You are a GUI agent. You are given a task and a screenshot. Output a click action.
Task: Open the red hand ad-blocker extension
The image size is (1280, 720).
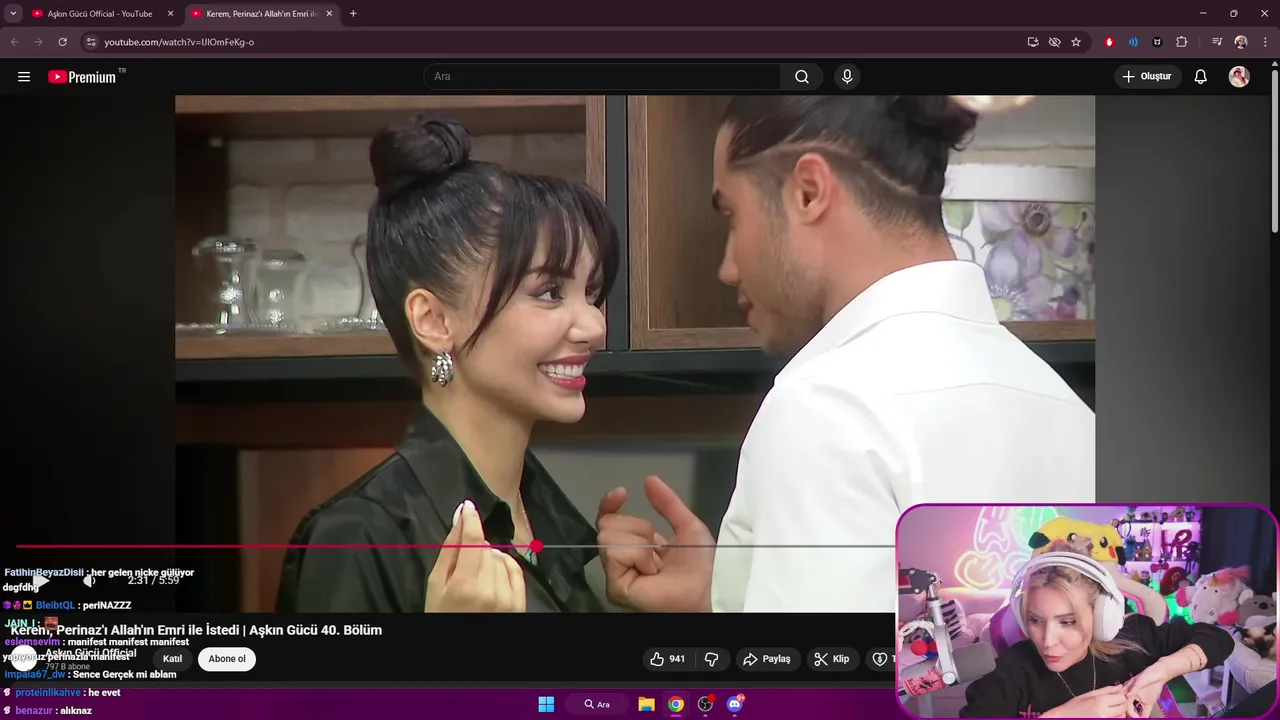[1109, 42]
